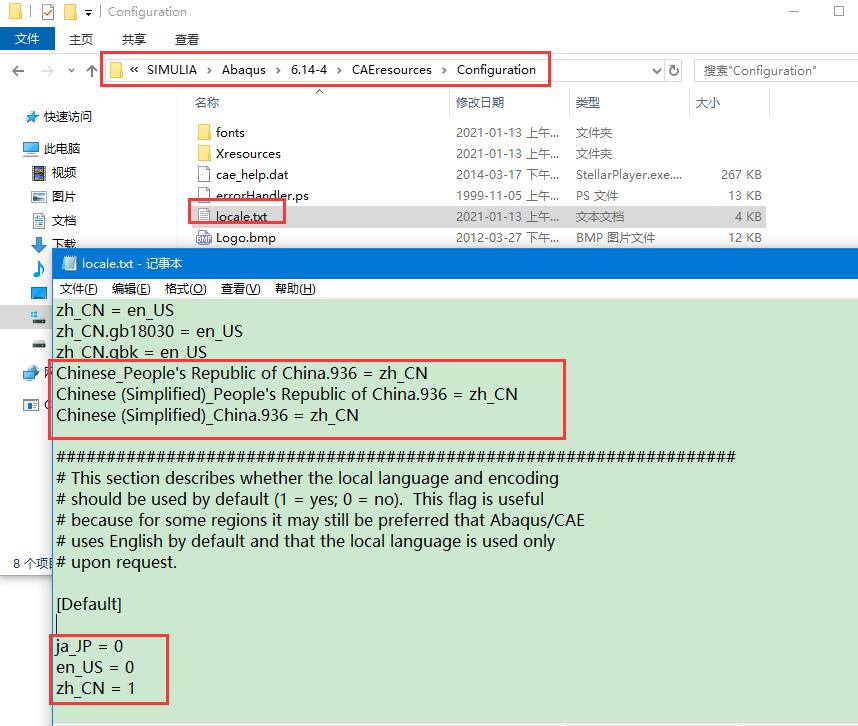Click the Abaqus breadcrumb in address bar

pyautogui.click(x=244, y=70)
